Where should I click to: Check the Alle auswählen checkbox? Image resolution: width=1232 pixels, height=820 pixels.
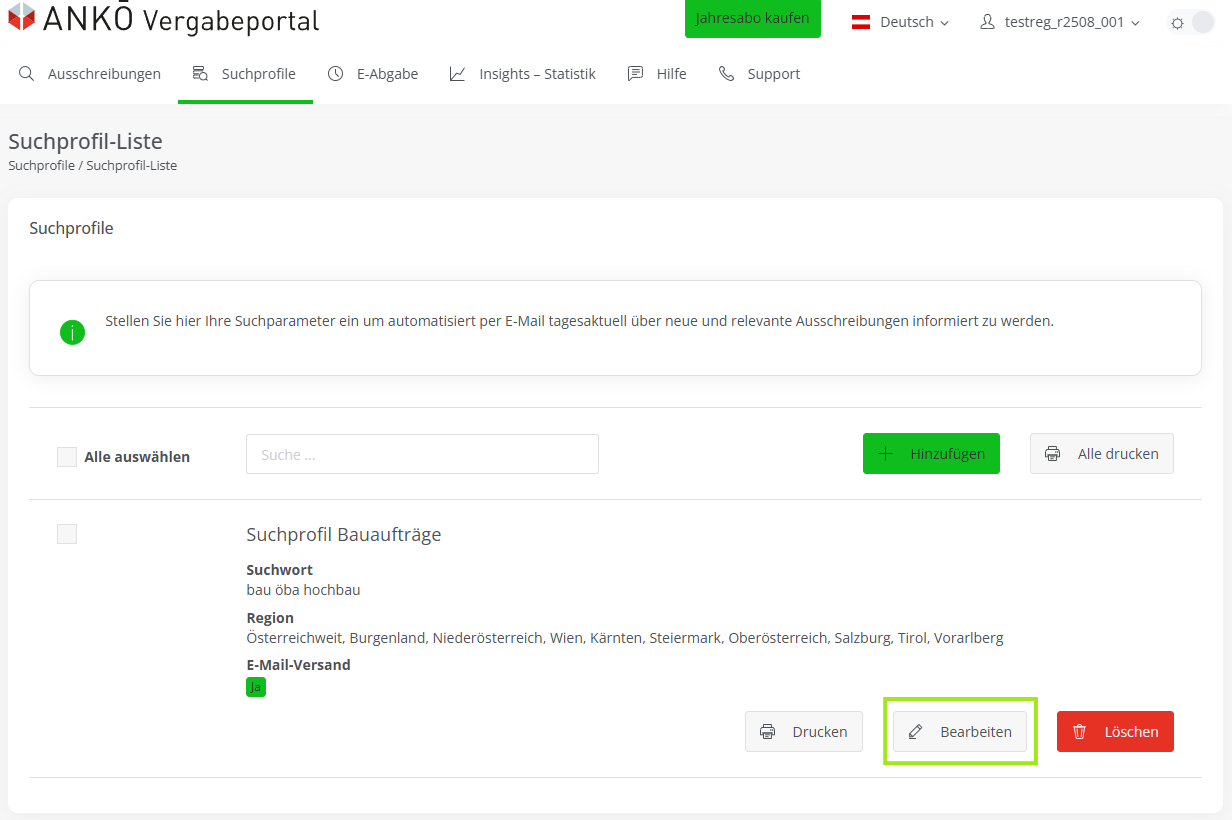[x=67, y=457]
